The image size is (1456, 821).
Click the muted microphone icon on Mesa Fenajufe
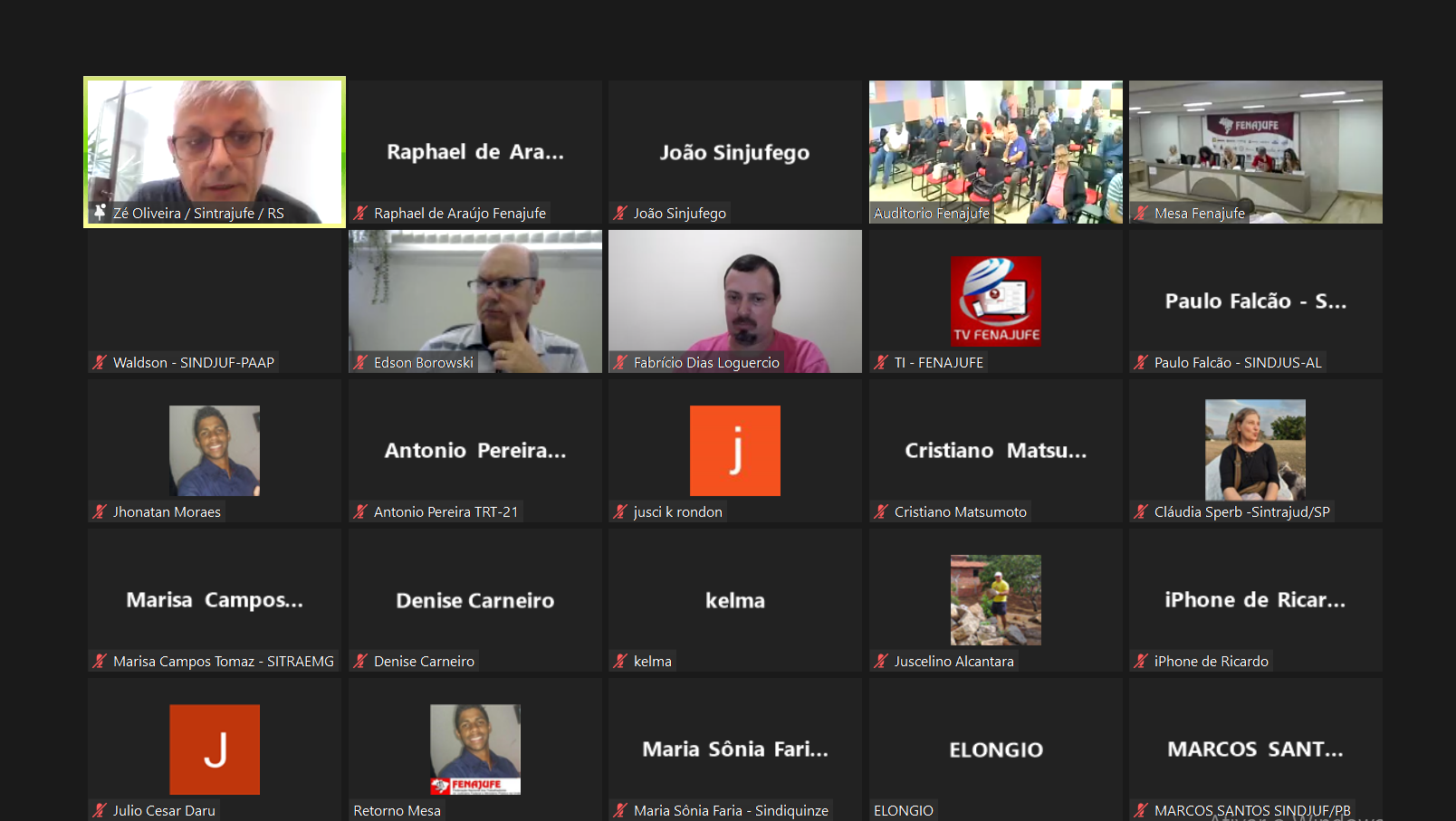point(1141,214)
